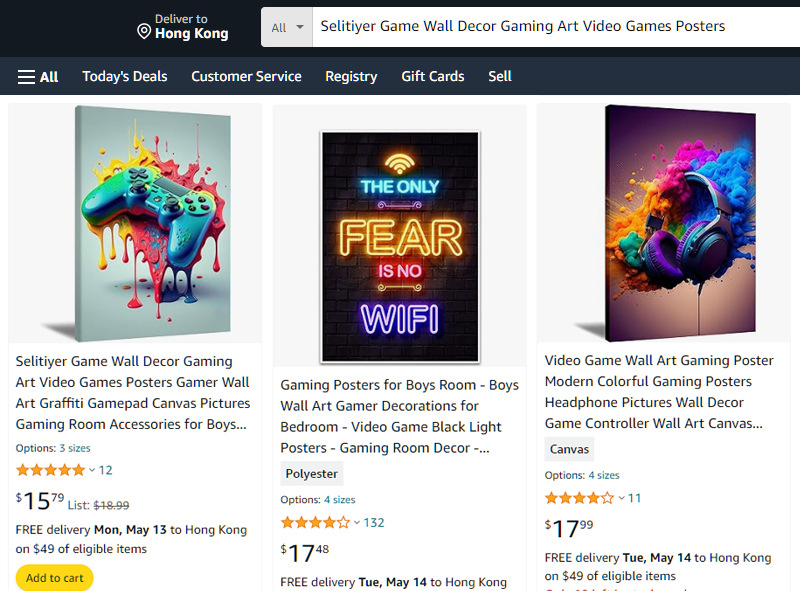Expand the All search category dropdown
This screenshot has width=800, height=591.
click(x=287, y=27)
